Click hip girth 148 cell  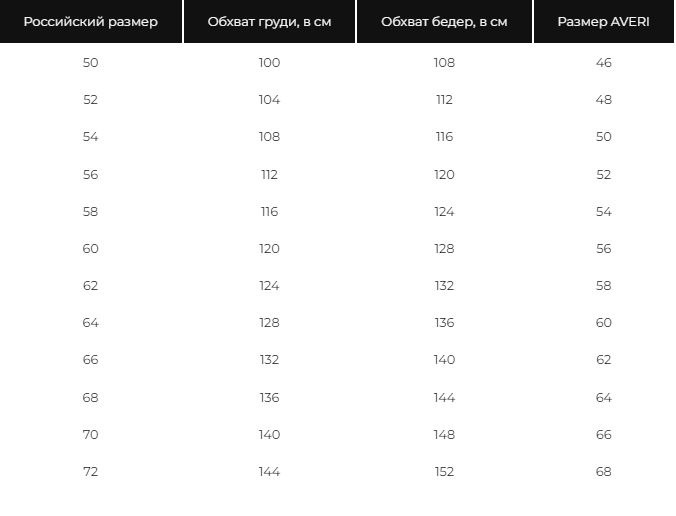(x=444, y=435)
